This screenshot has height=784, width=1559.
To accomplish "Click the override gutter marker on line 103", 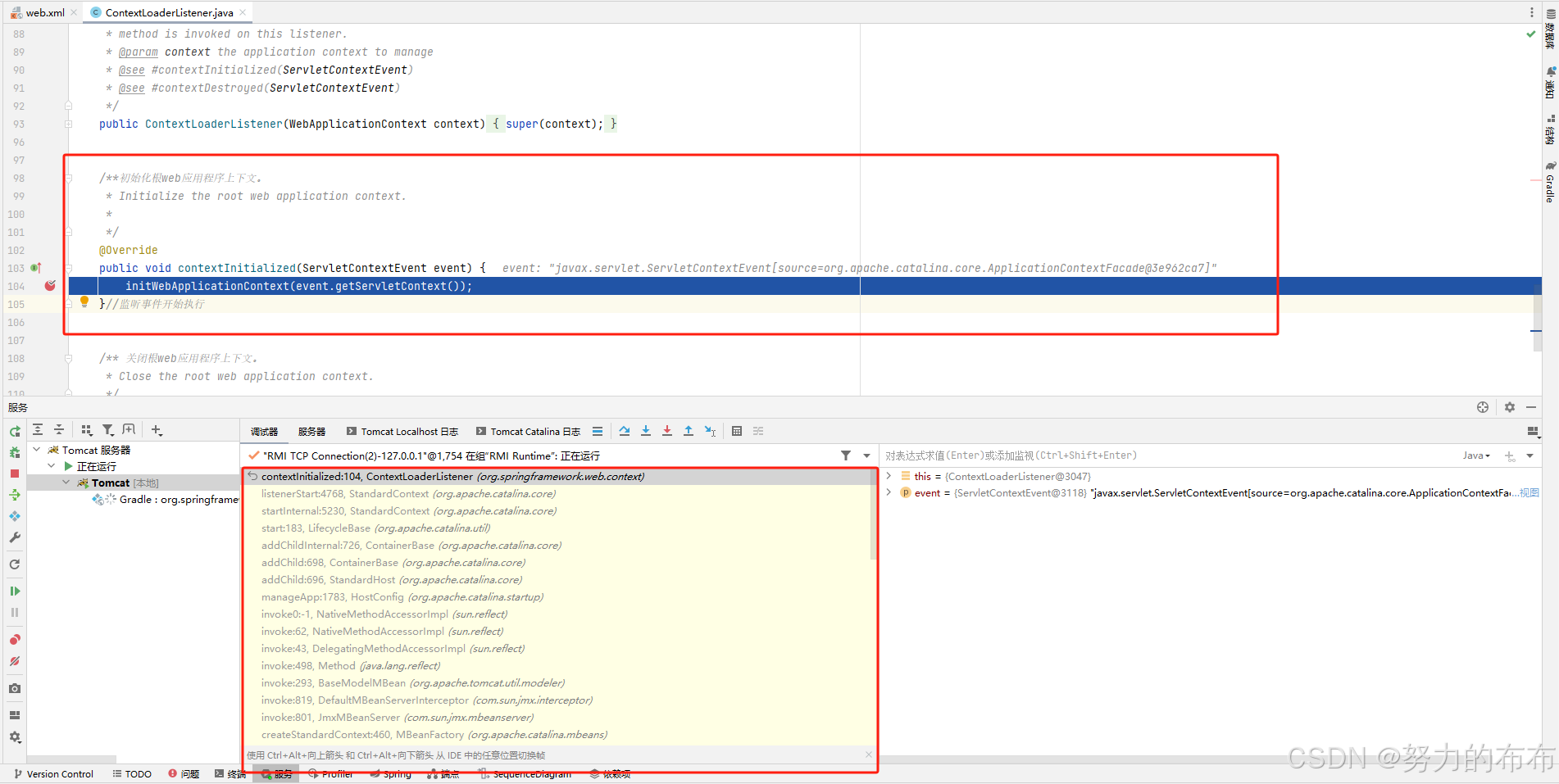I will click(x=35, y=268).
